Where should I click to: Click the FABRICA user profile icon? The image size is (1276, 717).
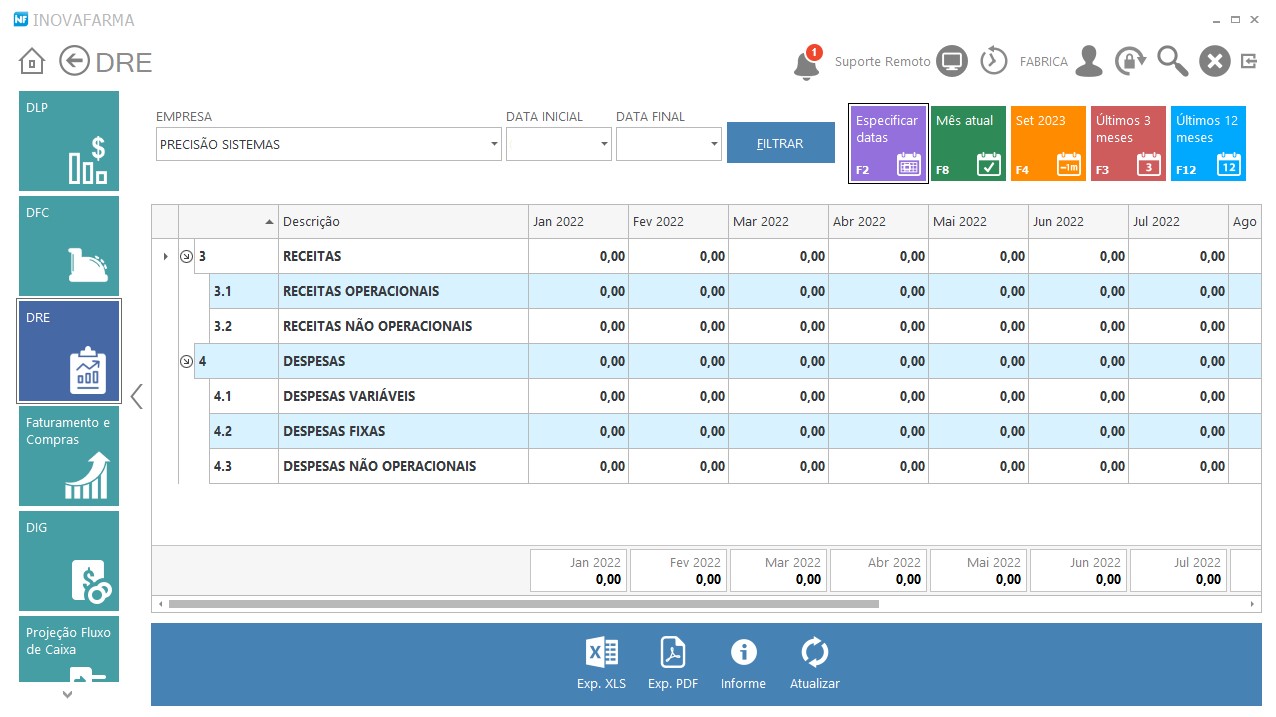point(1089,62)
